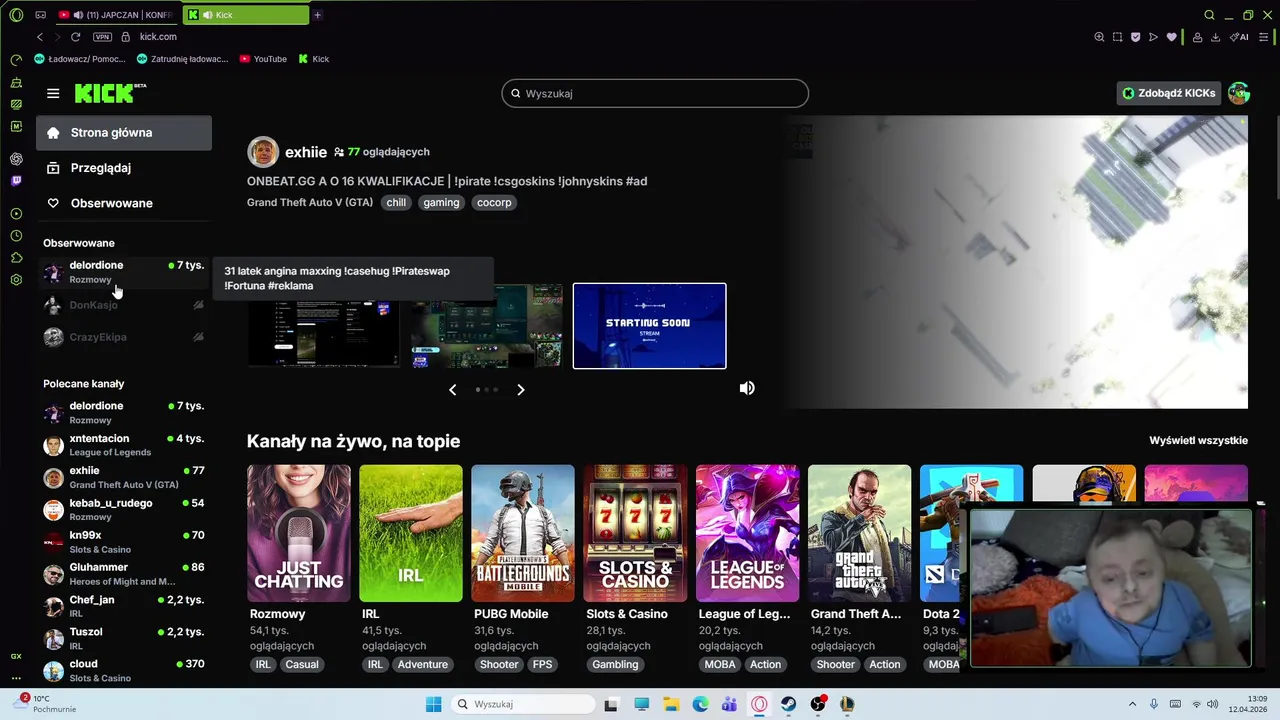Open Ładowacz/ Pomoc bookmark
The image size is (1280, 720).
(80, 59)
